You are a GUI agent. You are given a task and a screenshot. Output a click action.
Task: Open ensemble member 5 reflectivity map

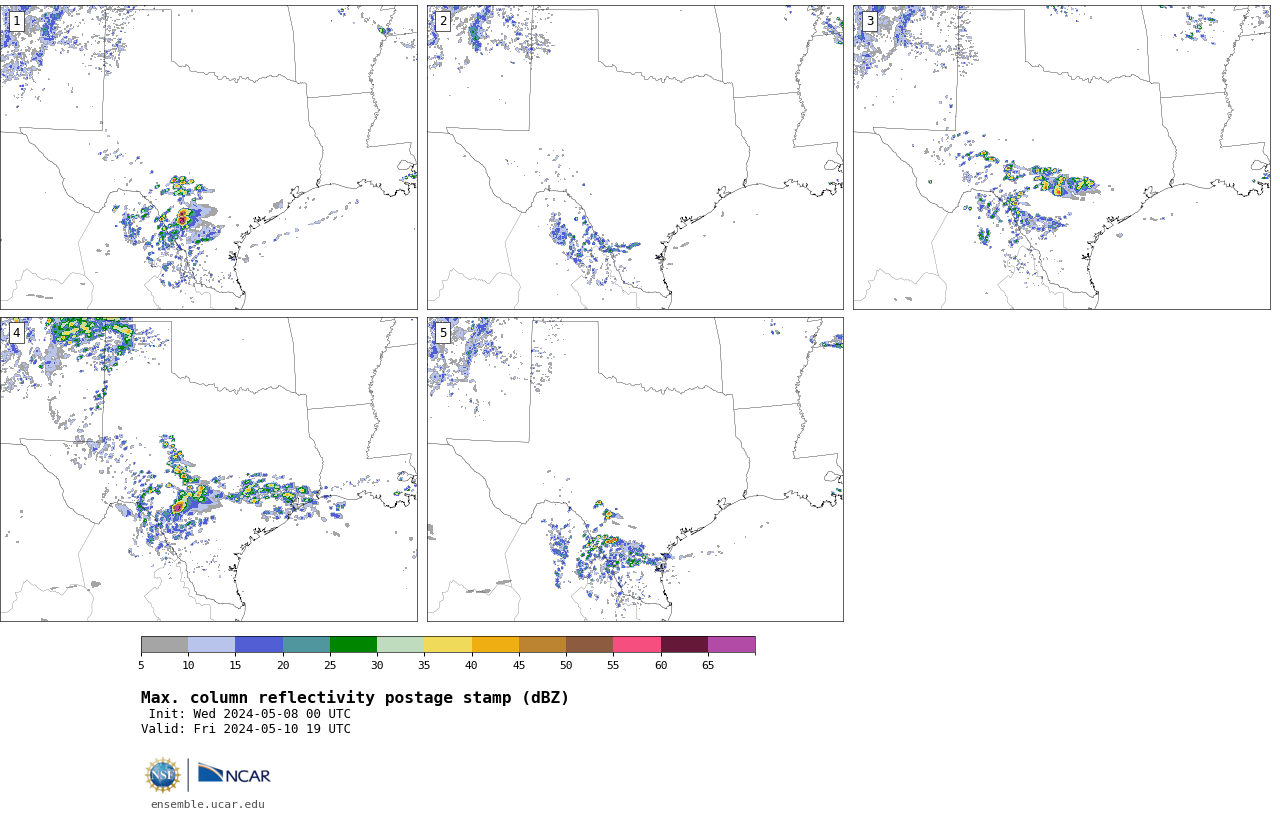[x=635, y=469]
